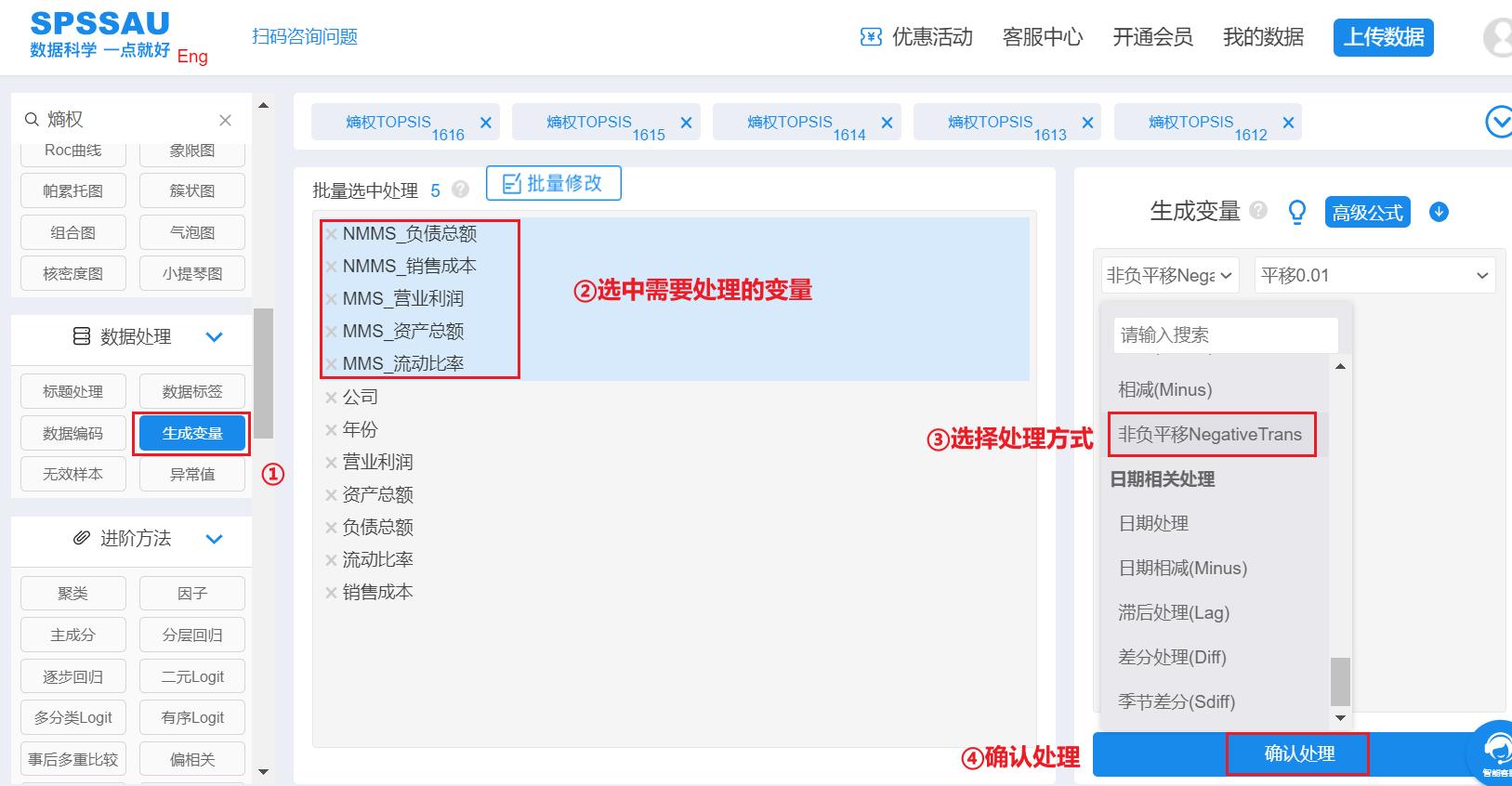Viewport: 1512px width, 786px height.
Task: Remove 销售成本 variable with its X icon
Action: 331,593
